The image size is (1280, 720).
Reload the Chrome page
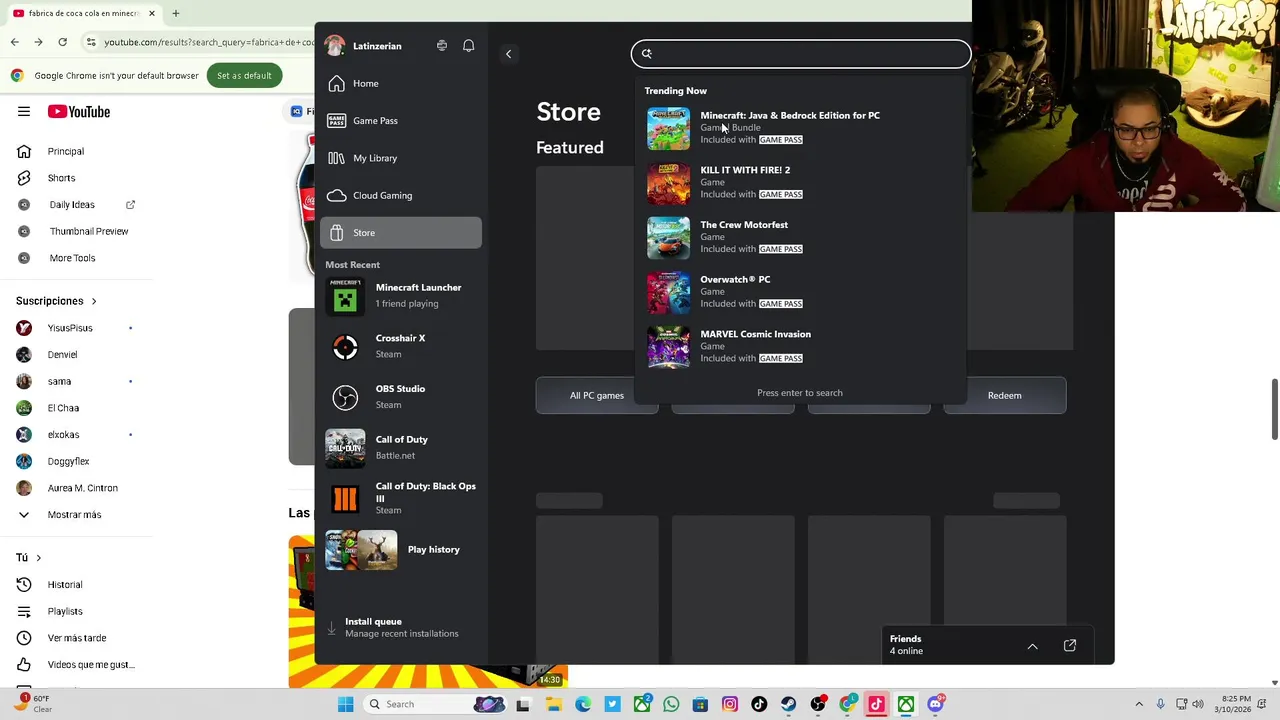[62, 42]
